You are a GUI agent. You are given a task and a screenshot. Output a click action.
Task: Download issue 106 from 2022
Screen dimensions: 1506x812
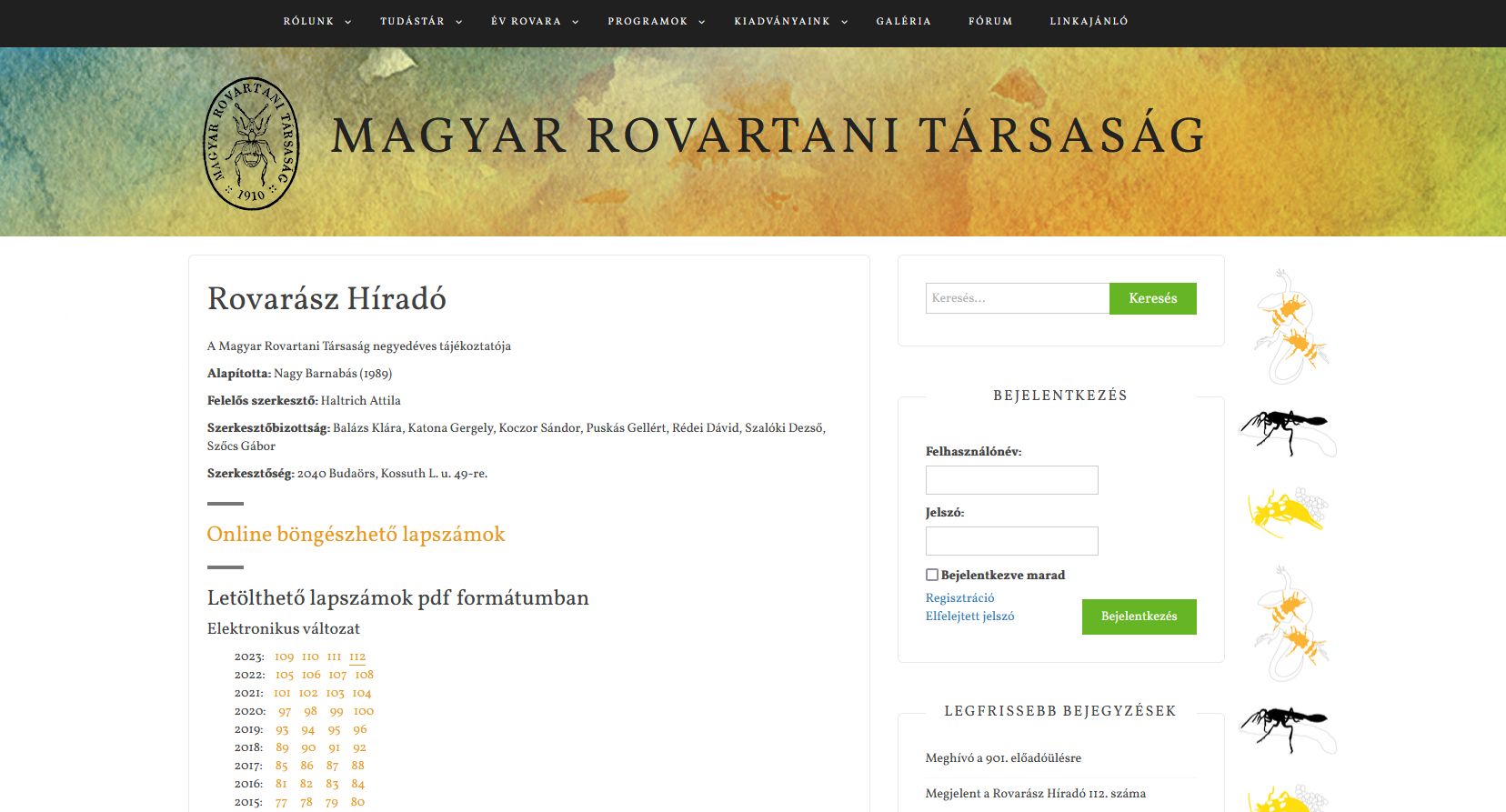[x=311, y=675]
